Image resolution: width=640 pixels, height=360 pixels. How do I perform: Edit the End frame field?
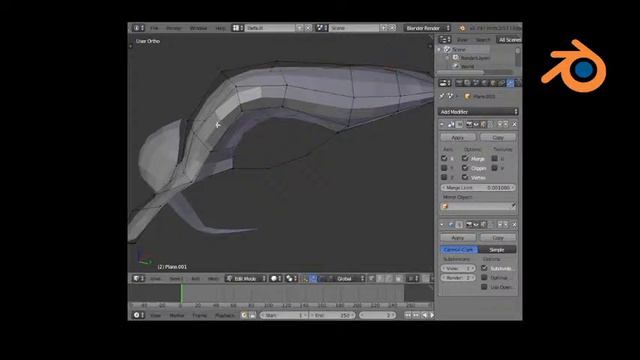pos(332,315)
